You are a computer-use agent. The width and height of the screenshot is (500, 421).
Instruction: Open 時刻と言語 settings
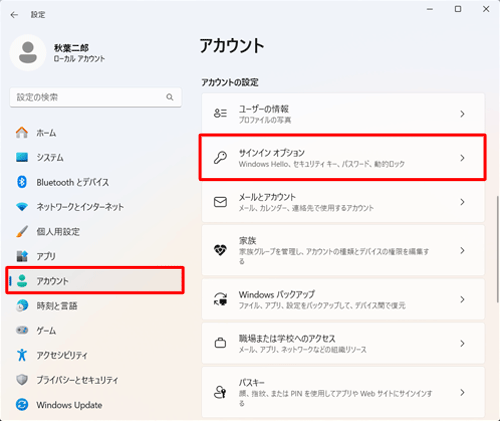(95, 306)
